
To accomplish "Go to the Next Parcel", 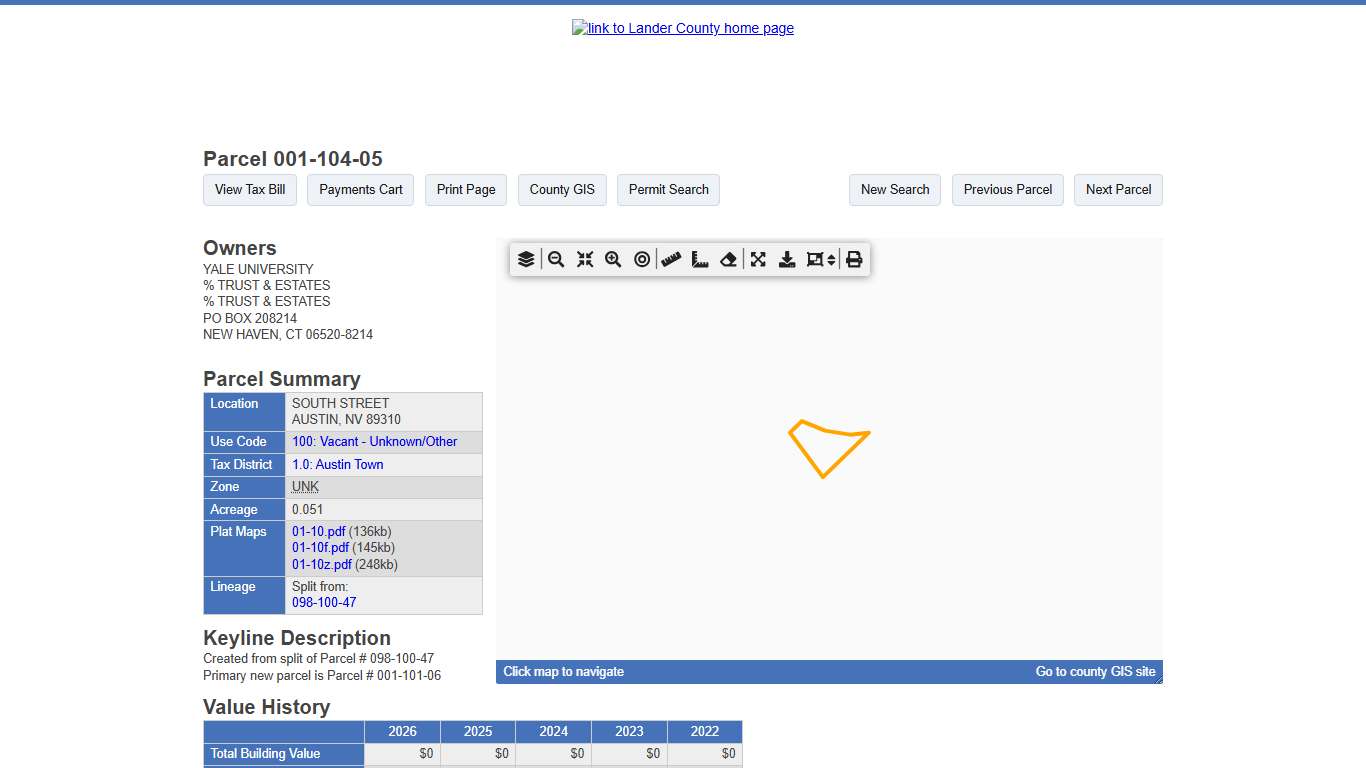I will tap(1118, 190).
